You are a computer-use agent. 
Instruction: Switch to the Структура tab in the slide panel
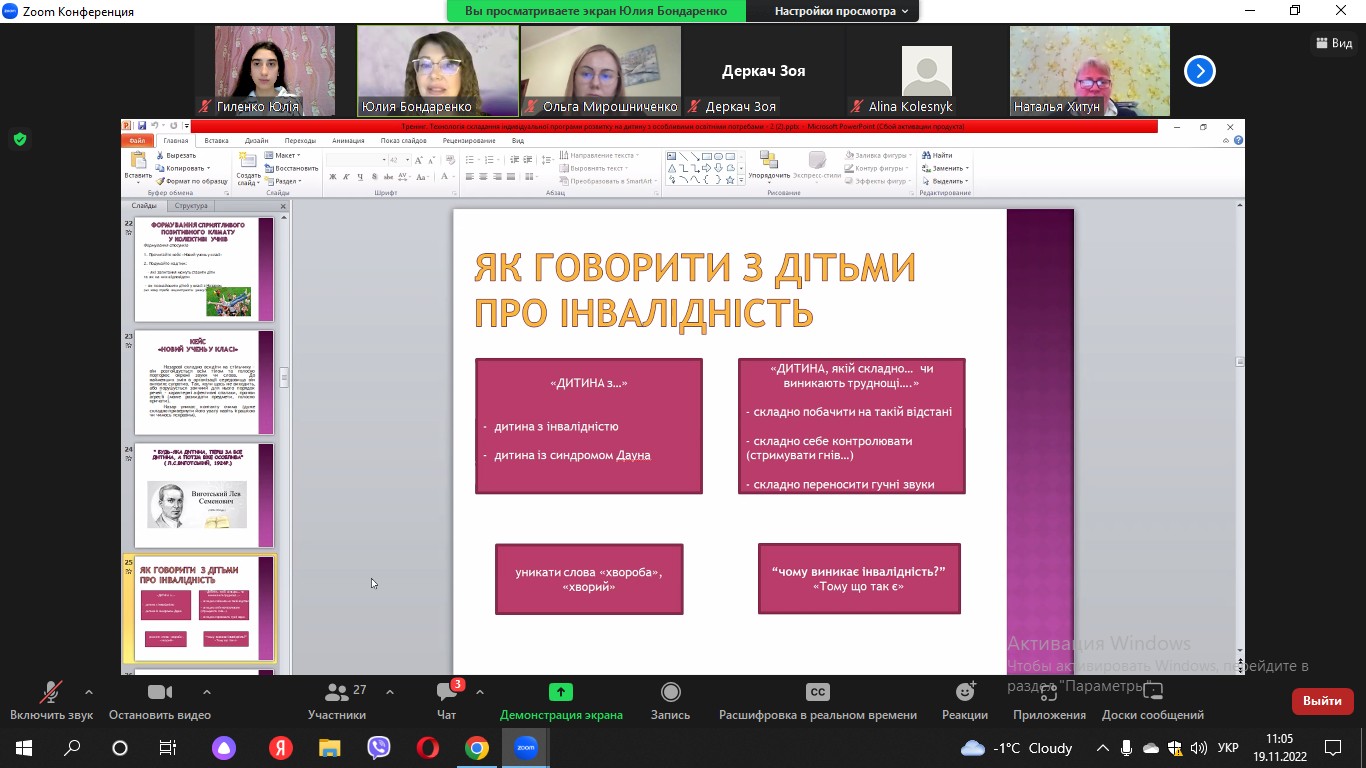[190, 206]
